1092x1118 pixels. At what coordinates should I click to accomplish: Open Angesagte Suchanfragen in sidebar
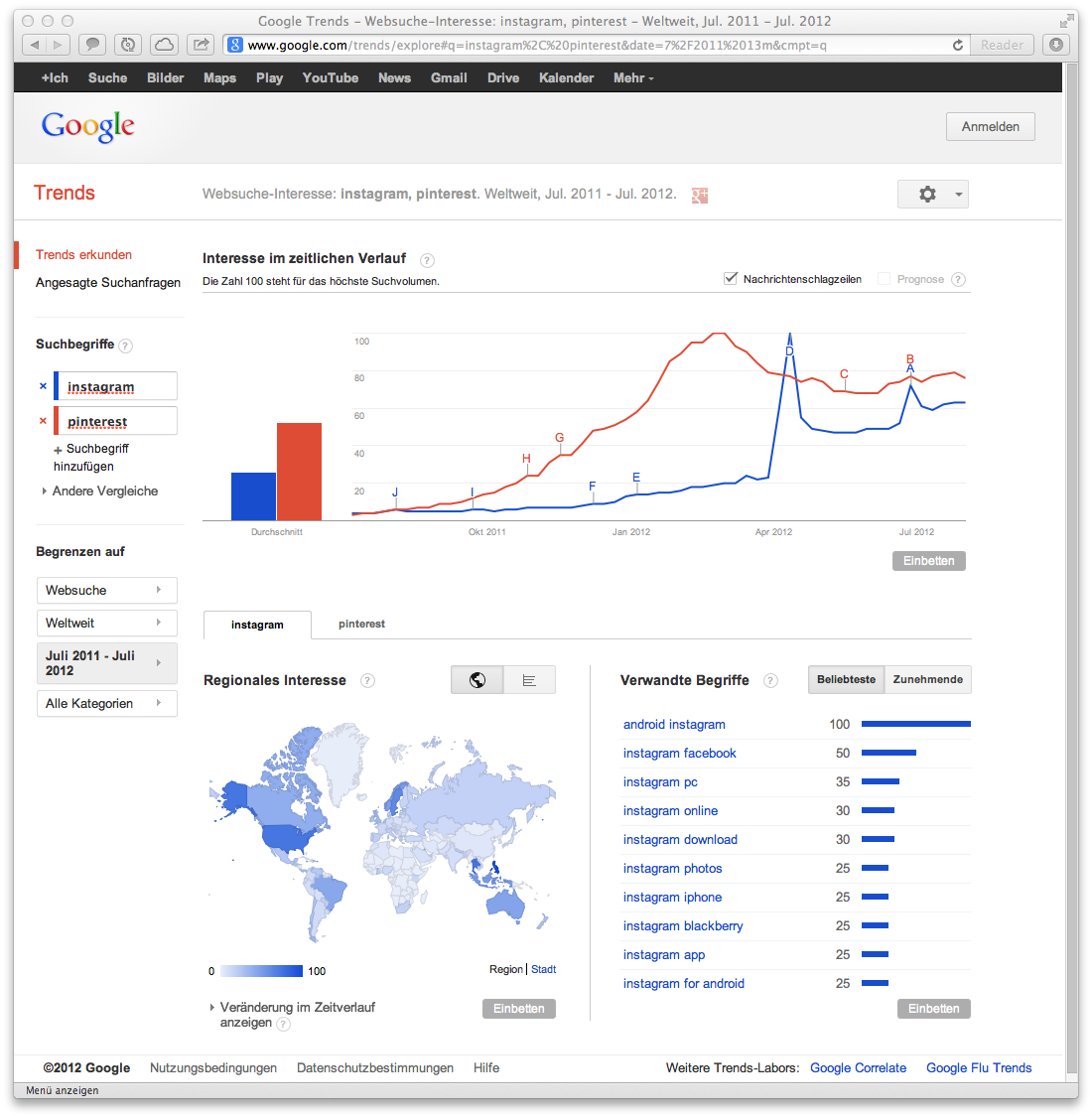click(107, 282)
